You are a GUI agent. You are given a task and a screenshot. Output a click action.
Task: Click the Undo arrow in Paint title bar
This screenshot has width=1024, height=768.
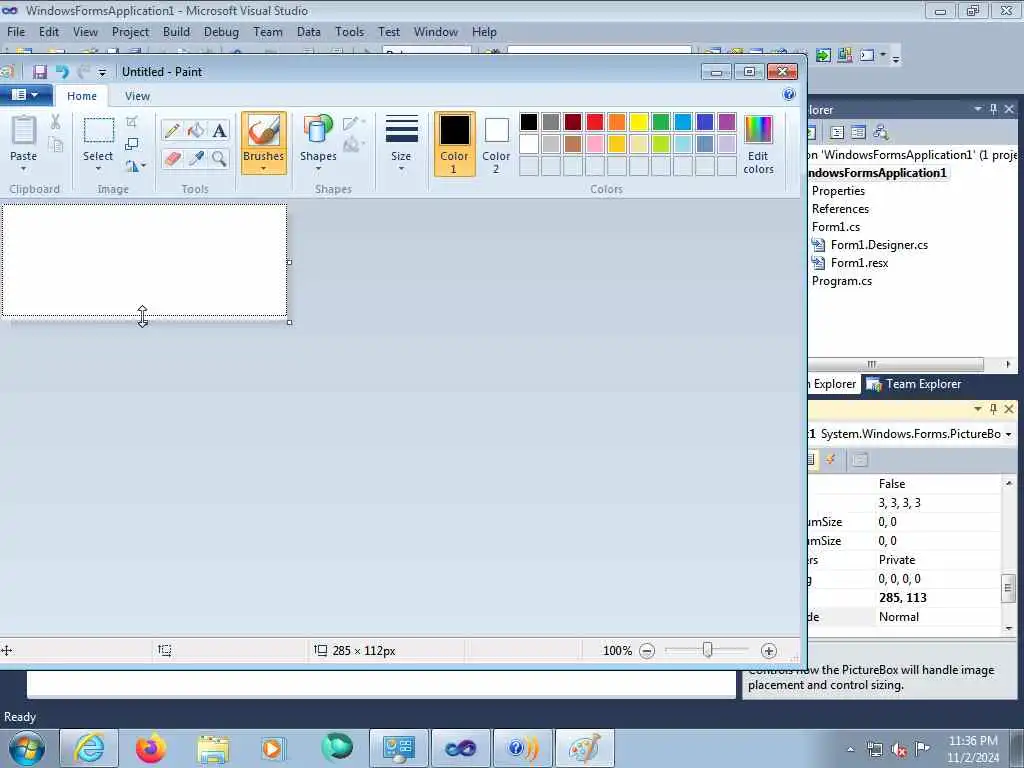(62, 72)
